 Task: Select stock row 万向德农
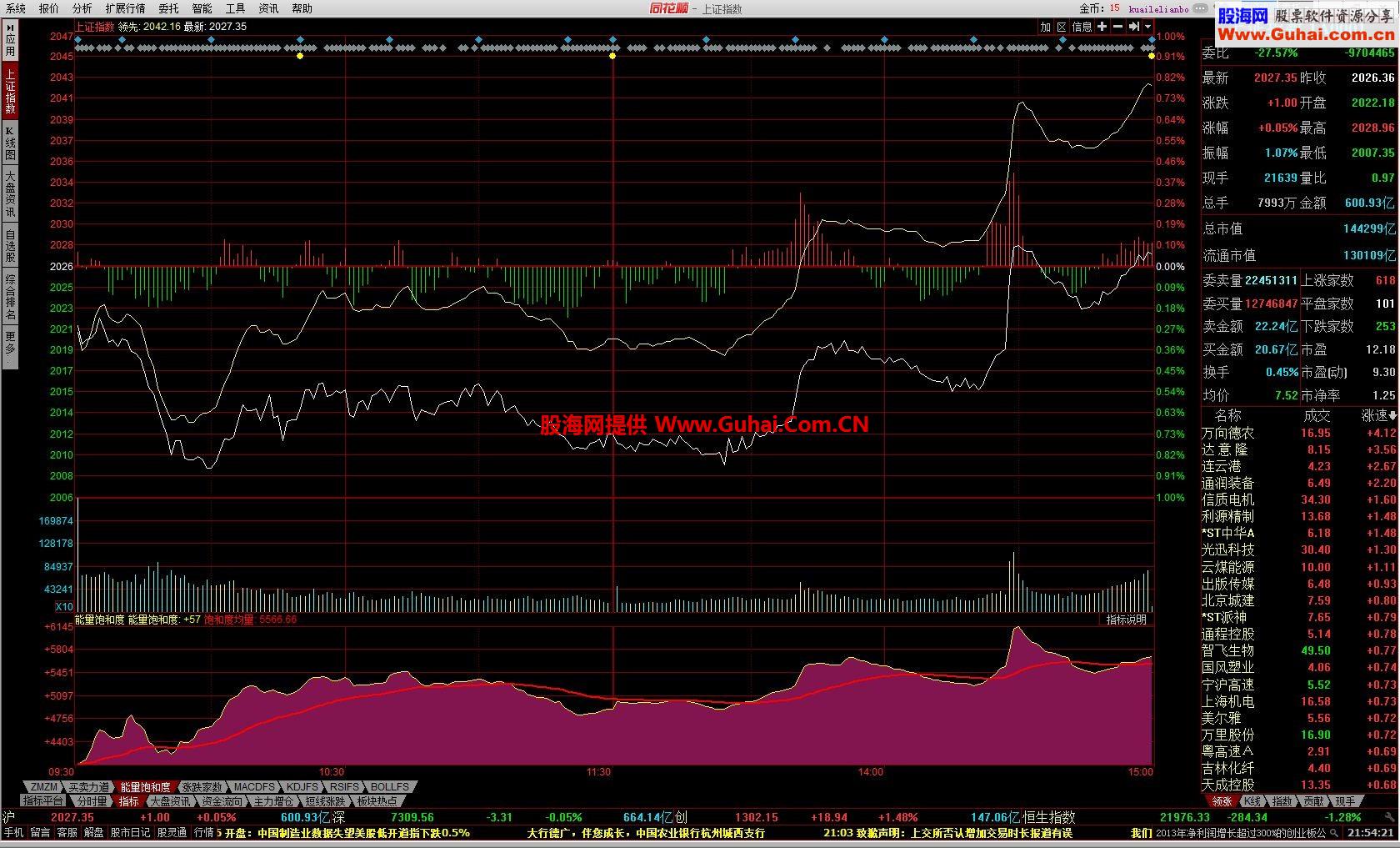click(1299, 433)
